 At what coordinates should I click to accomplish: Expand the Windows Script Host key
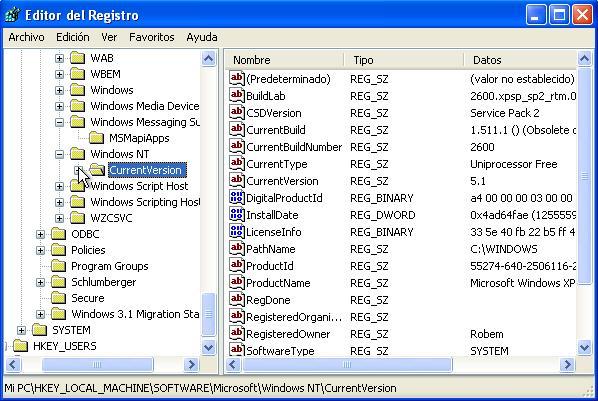click(x=59, y=186)
